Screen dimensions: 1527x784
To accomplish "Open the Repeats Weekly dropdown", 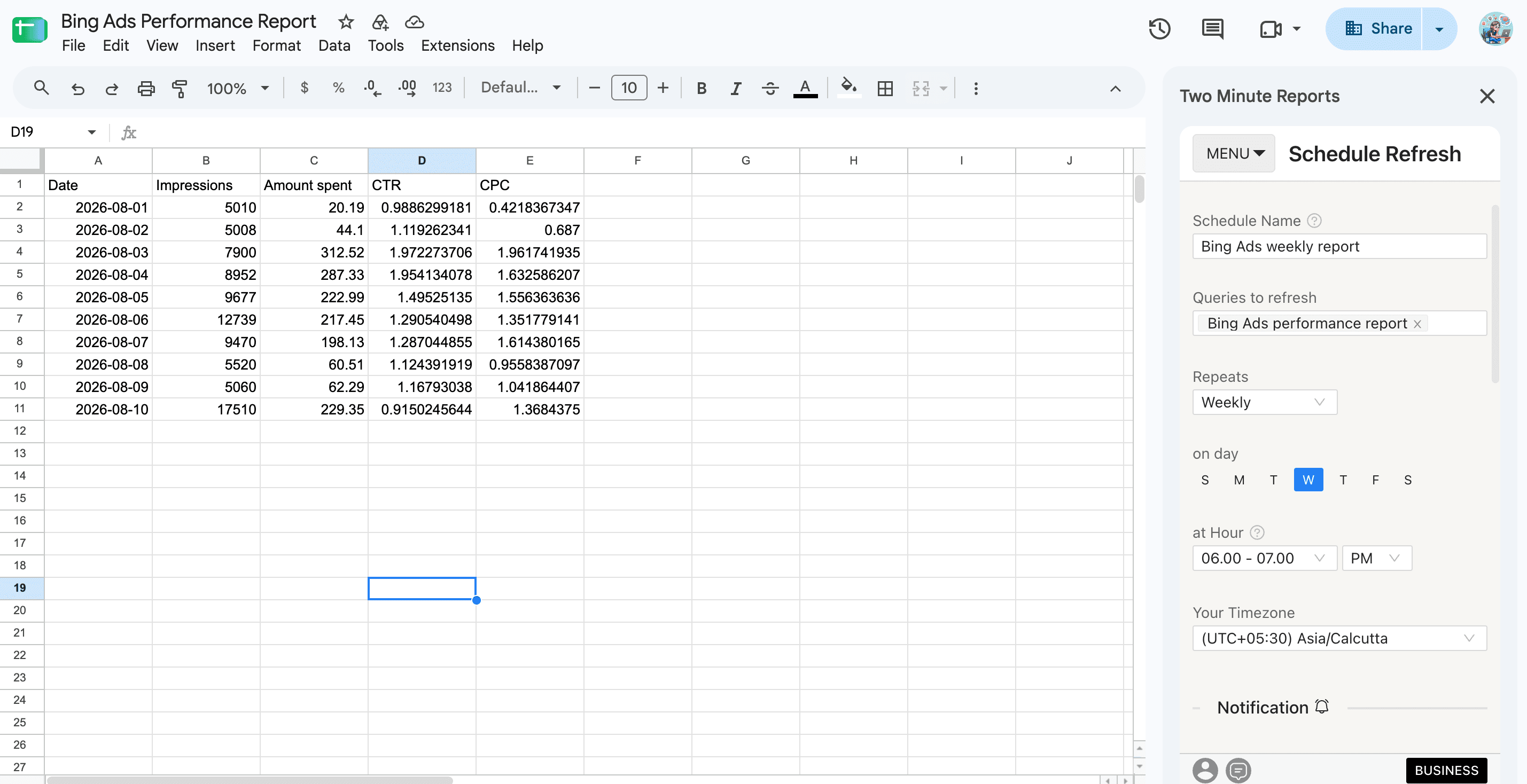I will click(1265, 402).
